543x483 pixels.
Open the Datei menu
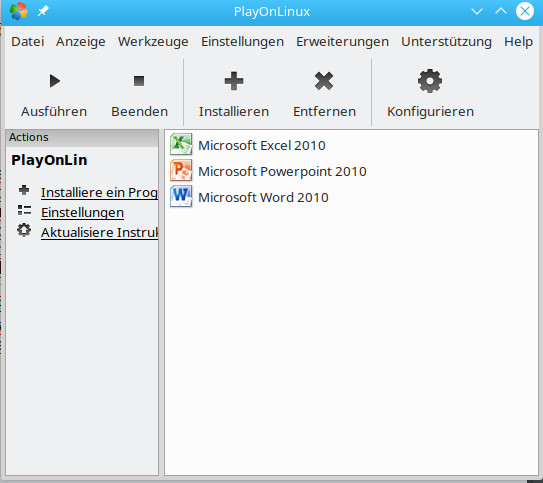click(28, 42)
